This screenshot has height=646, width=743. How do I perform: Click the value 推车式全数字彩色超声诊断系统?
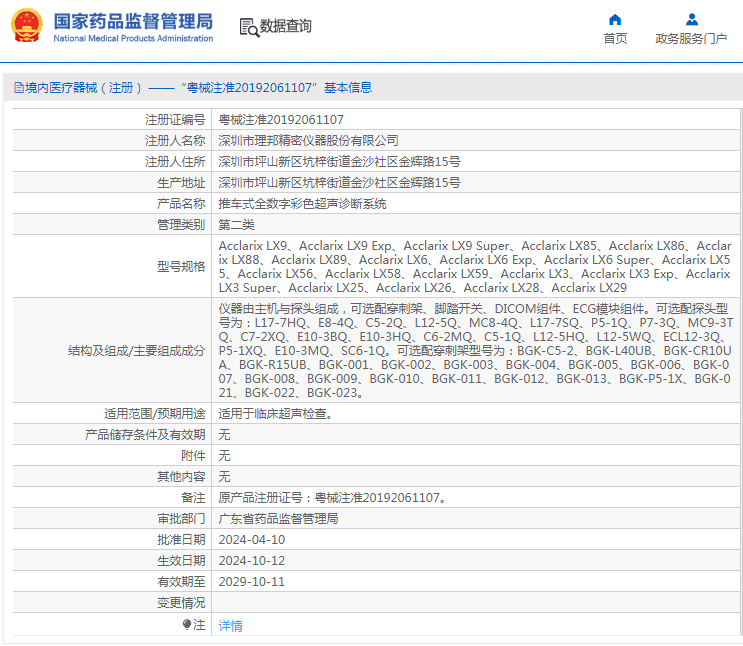click(302, 203)
